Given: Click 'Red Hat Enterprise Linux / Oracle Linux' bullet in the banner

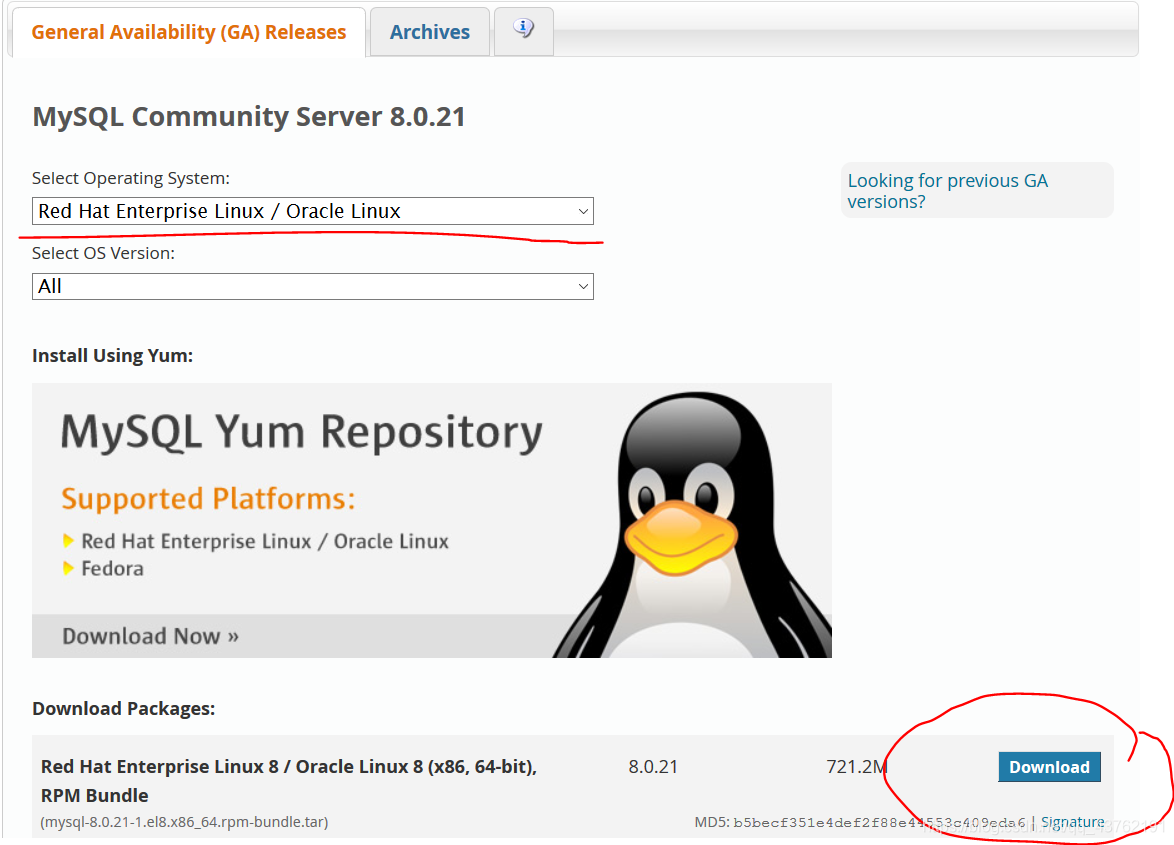Looking at the screenshot, I should (265, 541).
